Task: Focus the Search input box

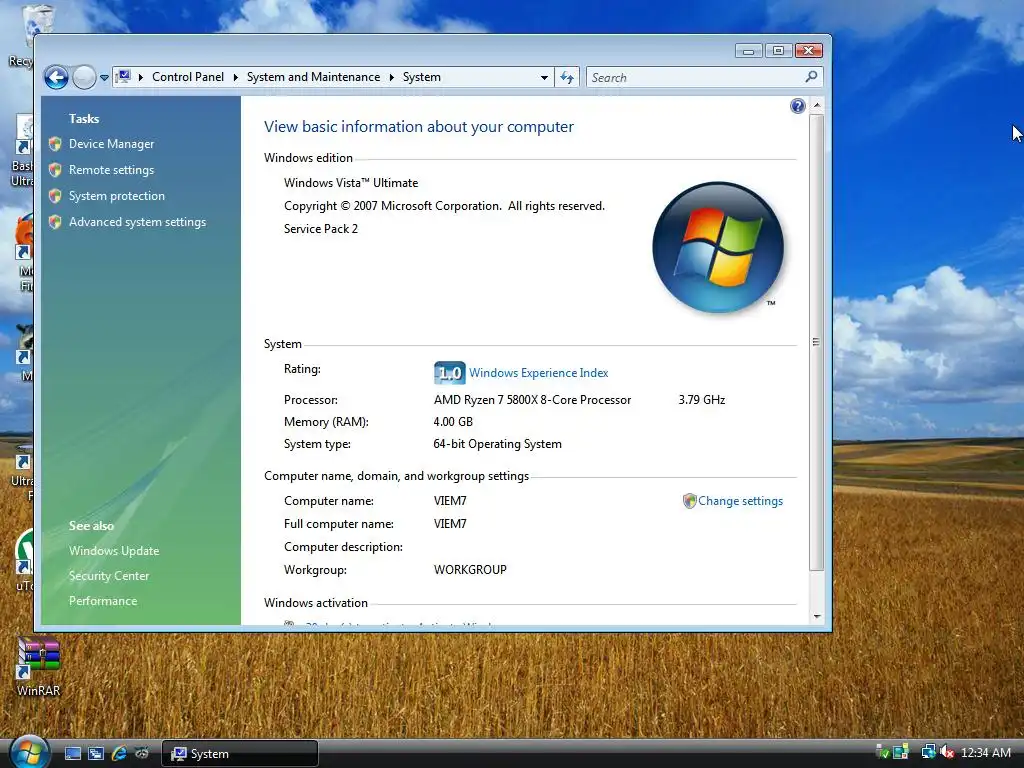Action: click(695, 78)
